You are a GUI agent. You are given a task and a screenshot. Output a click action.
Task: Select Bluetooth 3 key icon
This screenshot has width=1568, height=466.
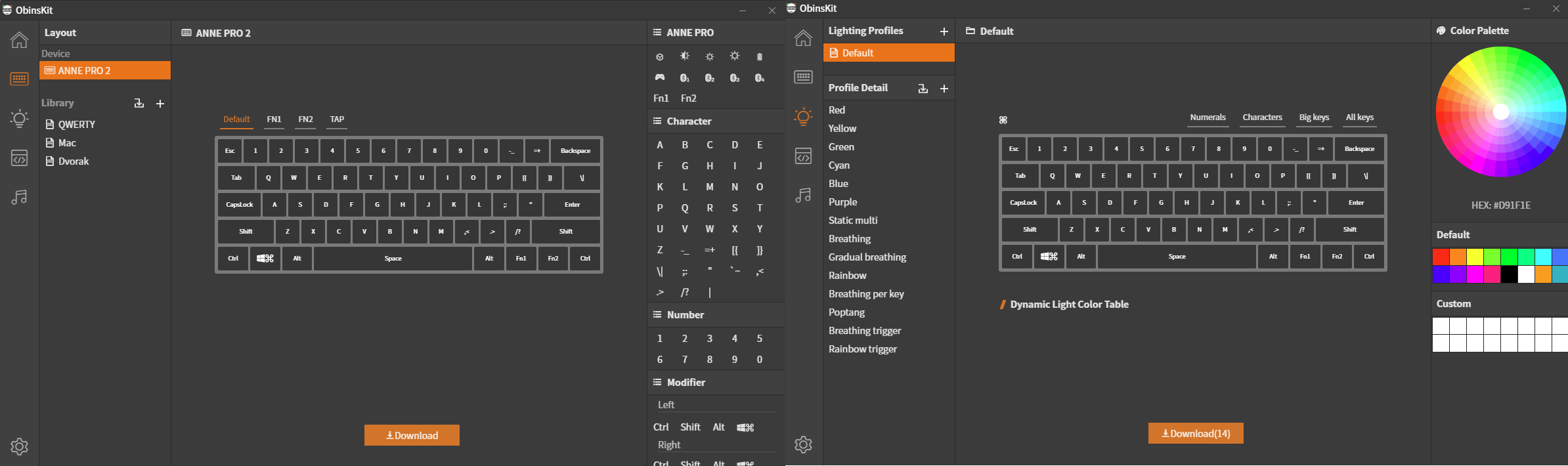[x=735, y=78]
